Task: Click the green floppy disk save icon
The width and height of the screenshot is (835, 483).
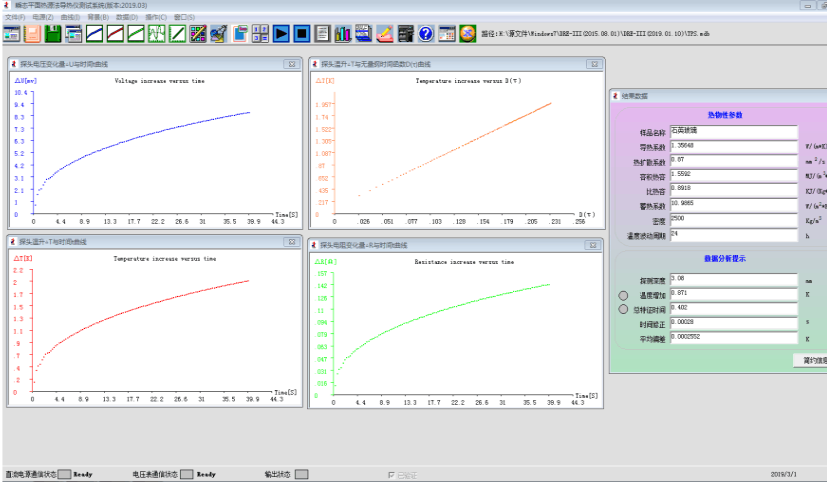Action: coord(52,34)
